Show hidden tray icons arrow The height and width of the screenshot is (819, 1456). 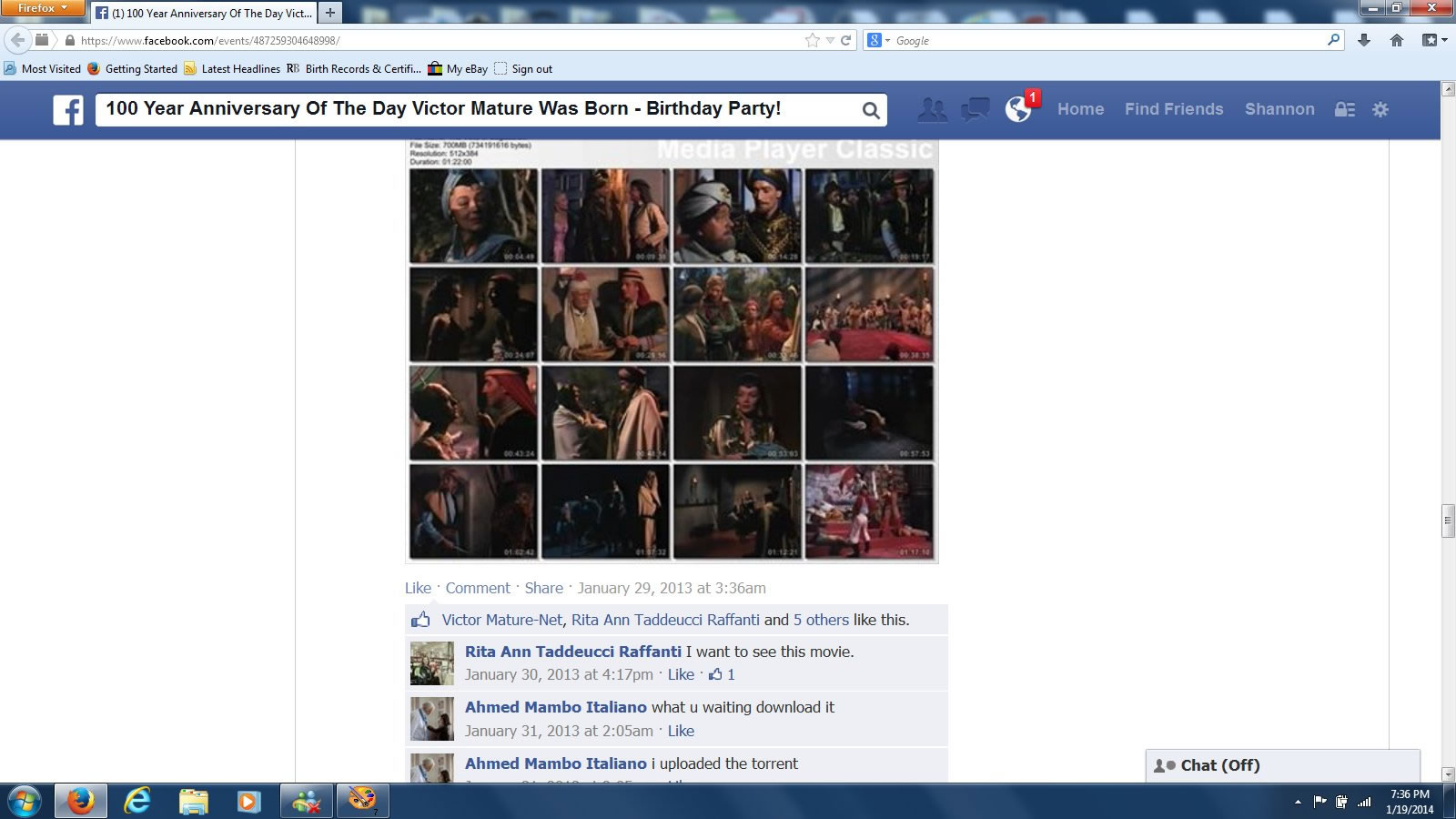(x=1297, y=802)
